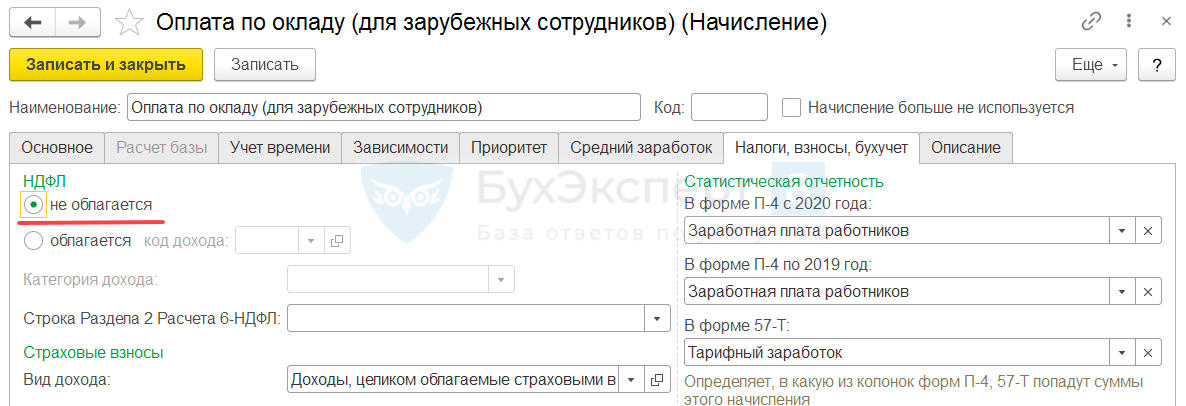
Task: Click the back navigation arrow
Action: [x=33, y=21]
